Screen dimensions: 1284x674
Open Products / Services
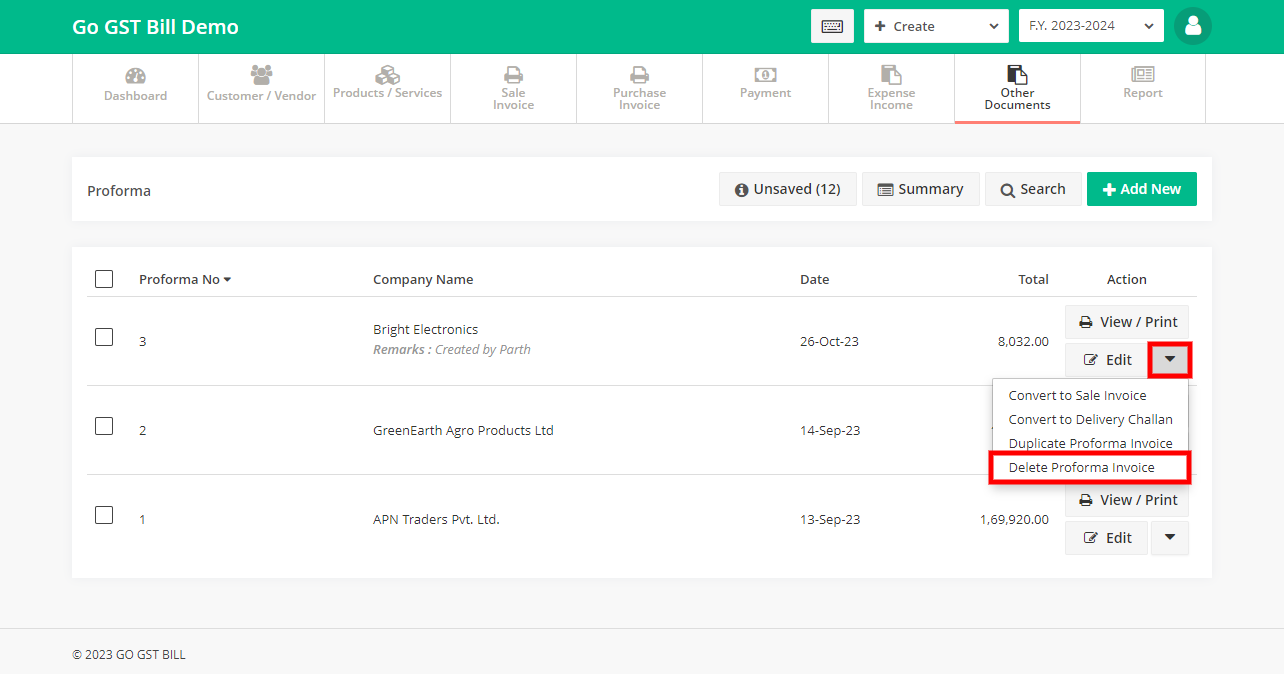point(387,88)
